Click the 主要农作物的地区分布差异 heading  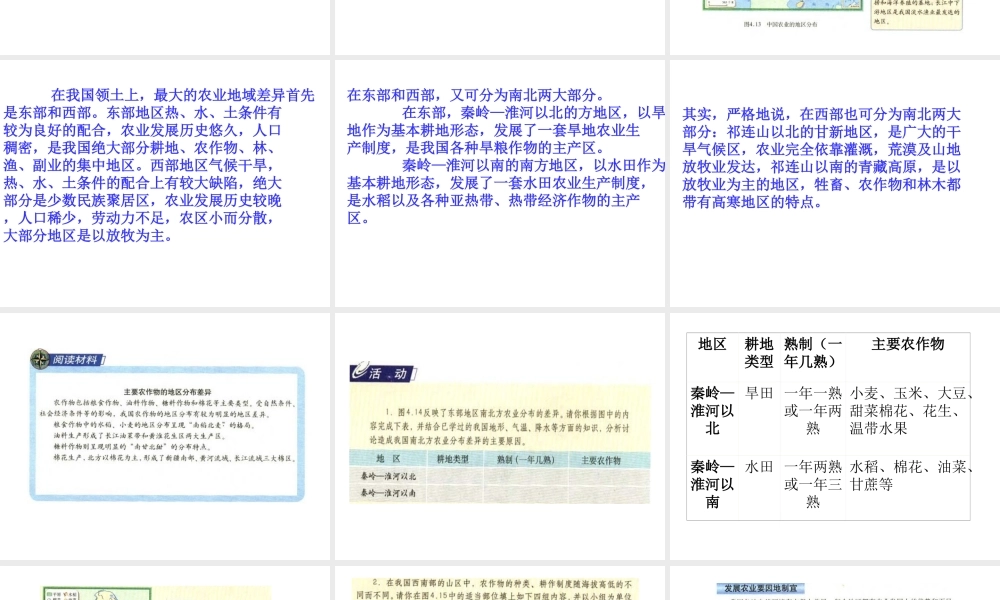point(167,392)
